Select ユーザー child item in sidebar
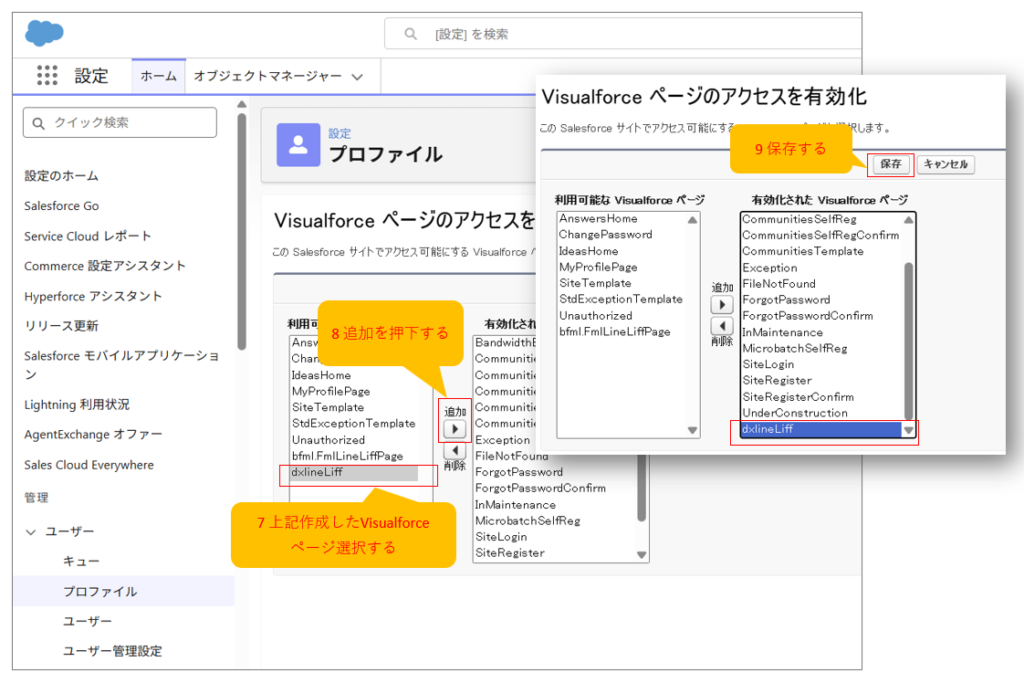The image size is (1024, 683). point(87,621)
